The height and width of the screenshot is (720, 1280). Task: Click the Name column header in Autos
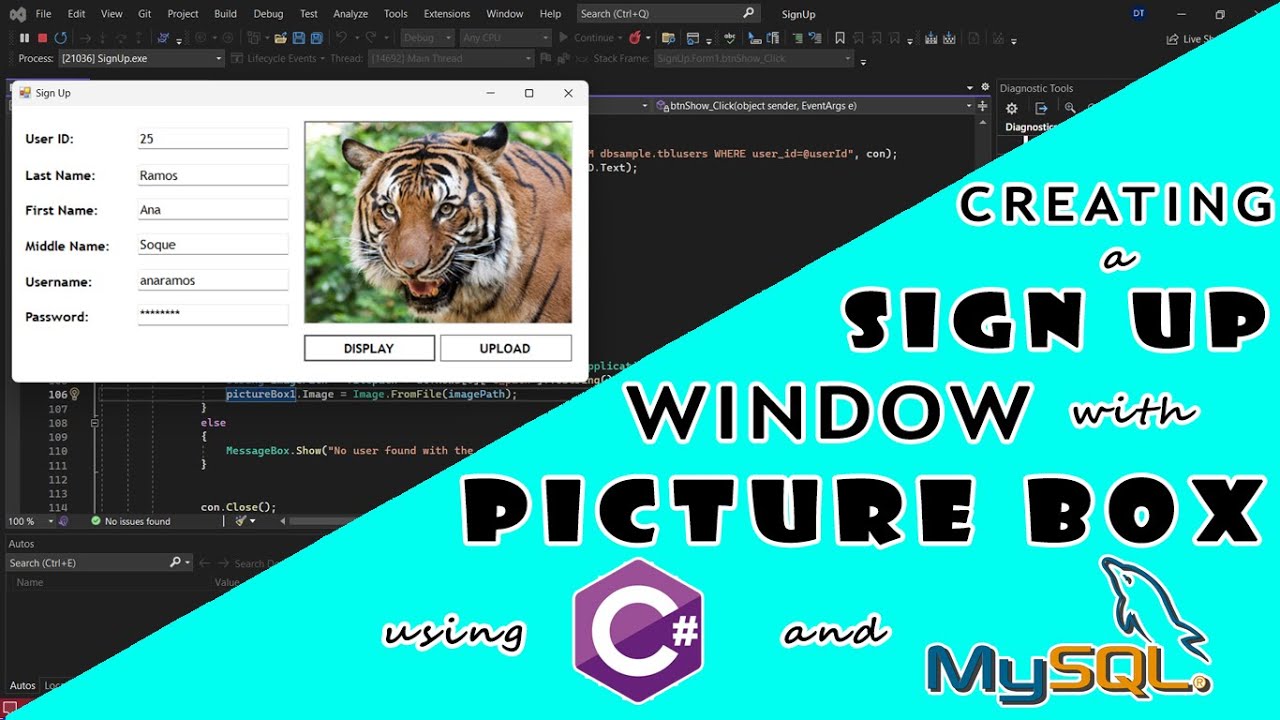click(x=30, y=582)
